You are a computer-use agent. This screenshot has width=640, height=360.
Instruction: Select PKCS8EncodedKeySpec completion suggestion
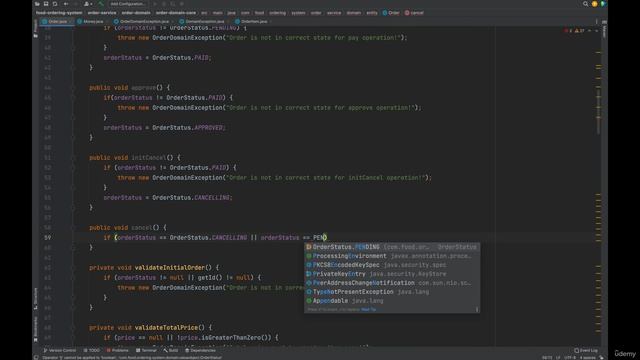click(x=392, y=265)
